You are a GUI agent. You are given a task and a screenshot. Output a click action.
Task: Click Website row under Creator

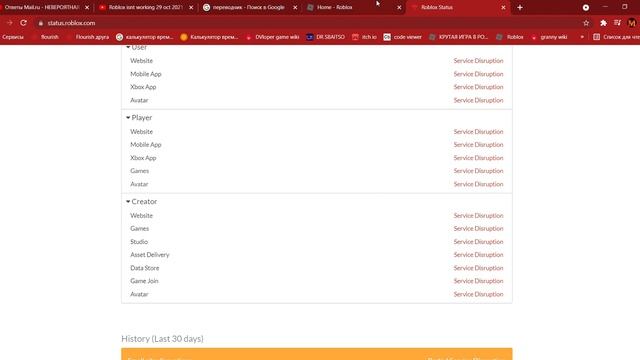(317, 216)
